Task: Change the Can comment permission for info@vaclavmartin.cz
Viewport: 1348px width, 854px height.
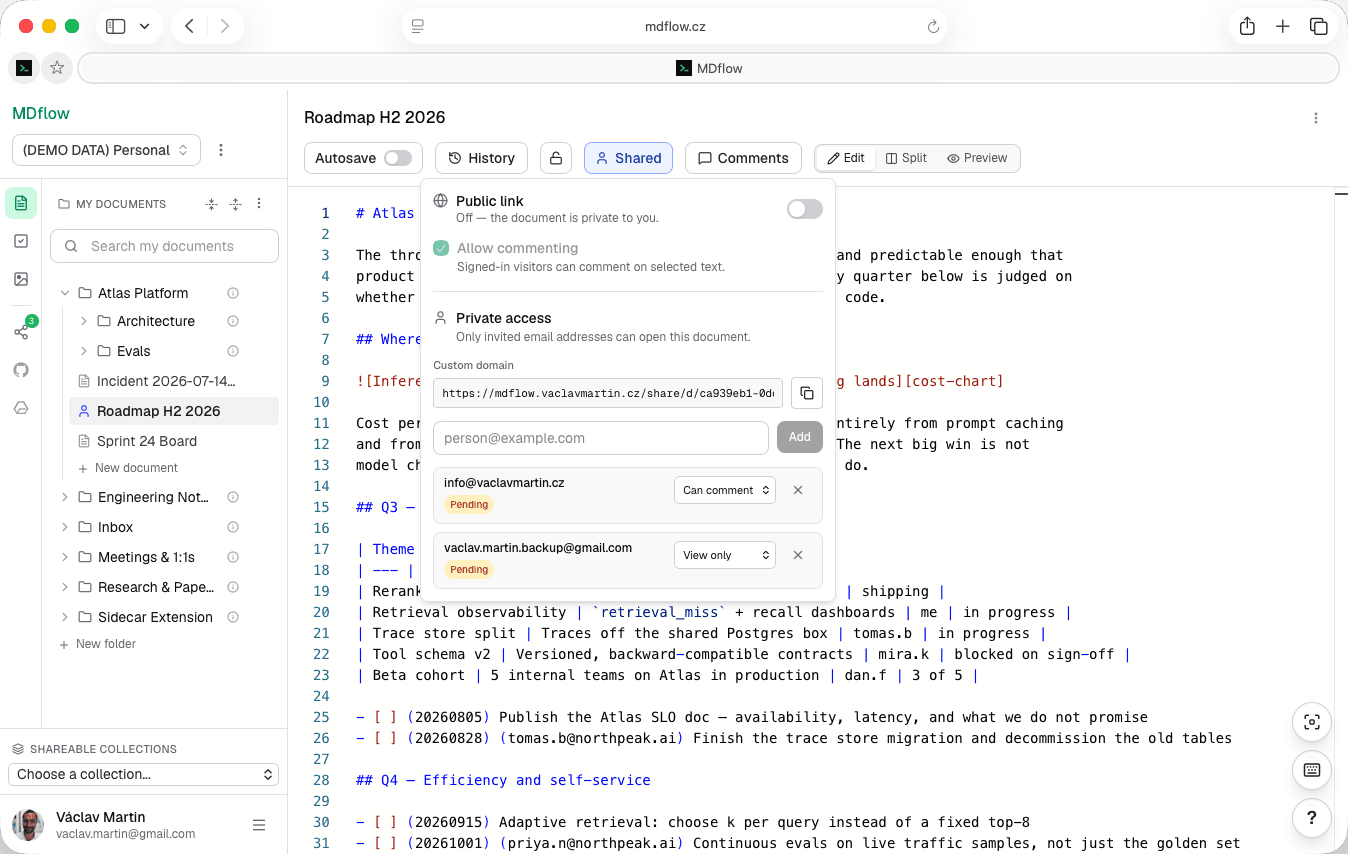Action: 725,490
